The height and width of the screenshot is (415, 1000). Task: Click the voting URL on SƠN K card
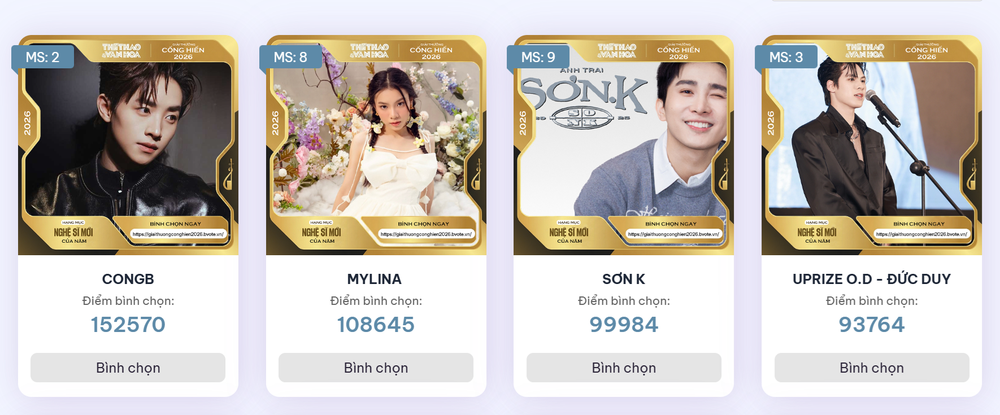pyautogui.click(x=674, y=234)
